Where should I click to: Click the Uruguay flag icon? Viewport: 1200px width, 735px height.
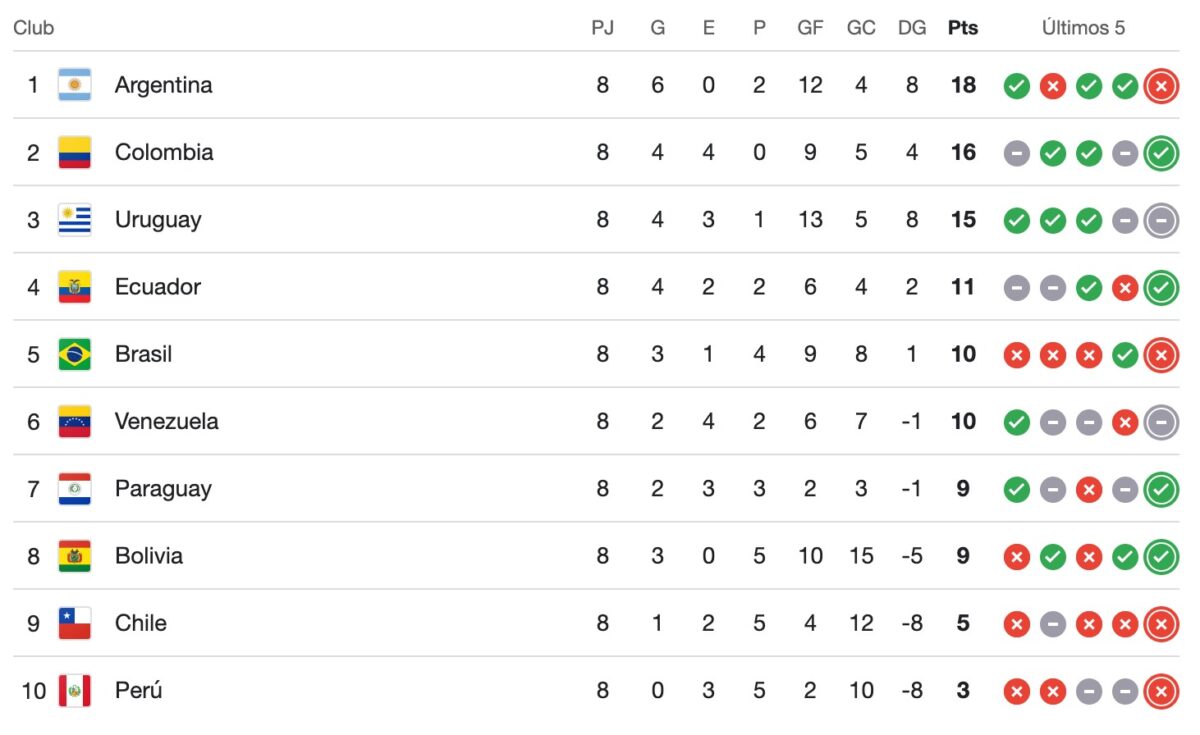click(x=74, y=219)
